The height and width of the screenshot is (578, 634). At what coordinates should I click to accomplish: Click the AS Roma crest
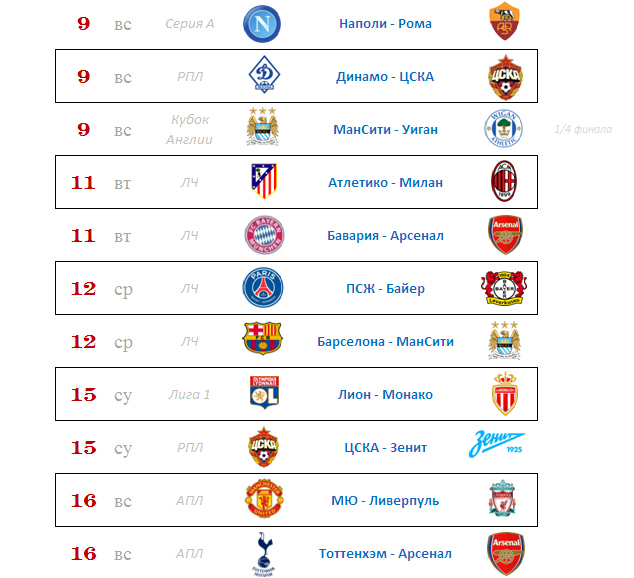click(504, 24)
